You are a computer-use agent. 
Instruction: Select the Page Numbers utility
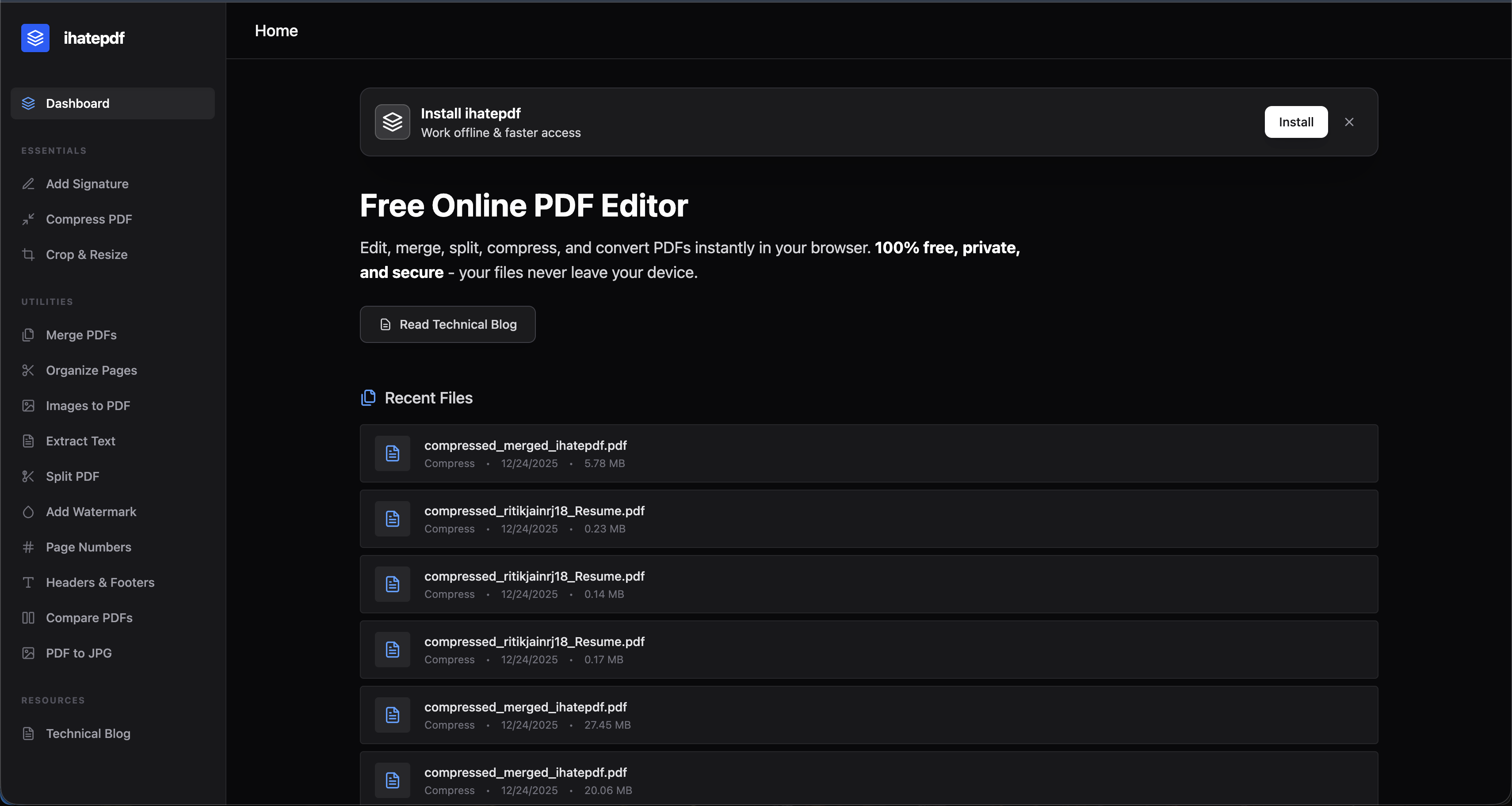point(88,547)
